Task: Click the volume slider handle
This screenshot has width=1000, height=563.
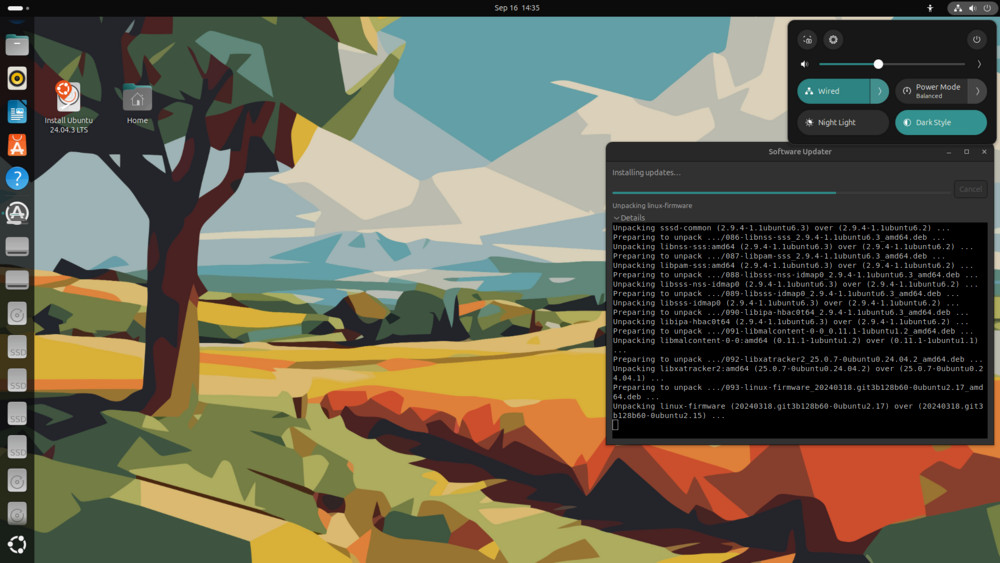Action: 878,64
